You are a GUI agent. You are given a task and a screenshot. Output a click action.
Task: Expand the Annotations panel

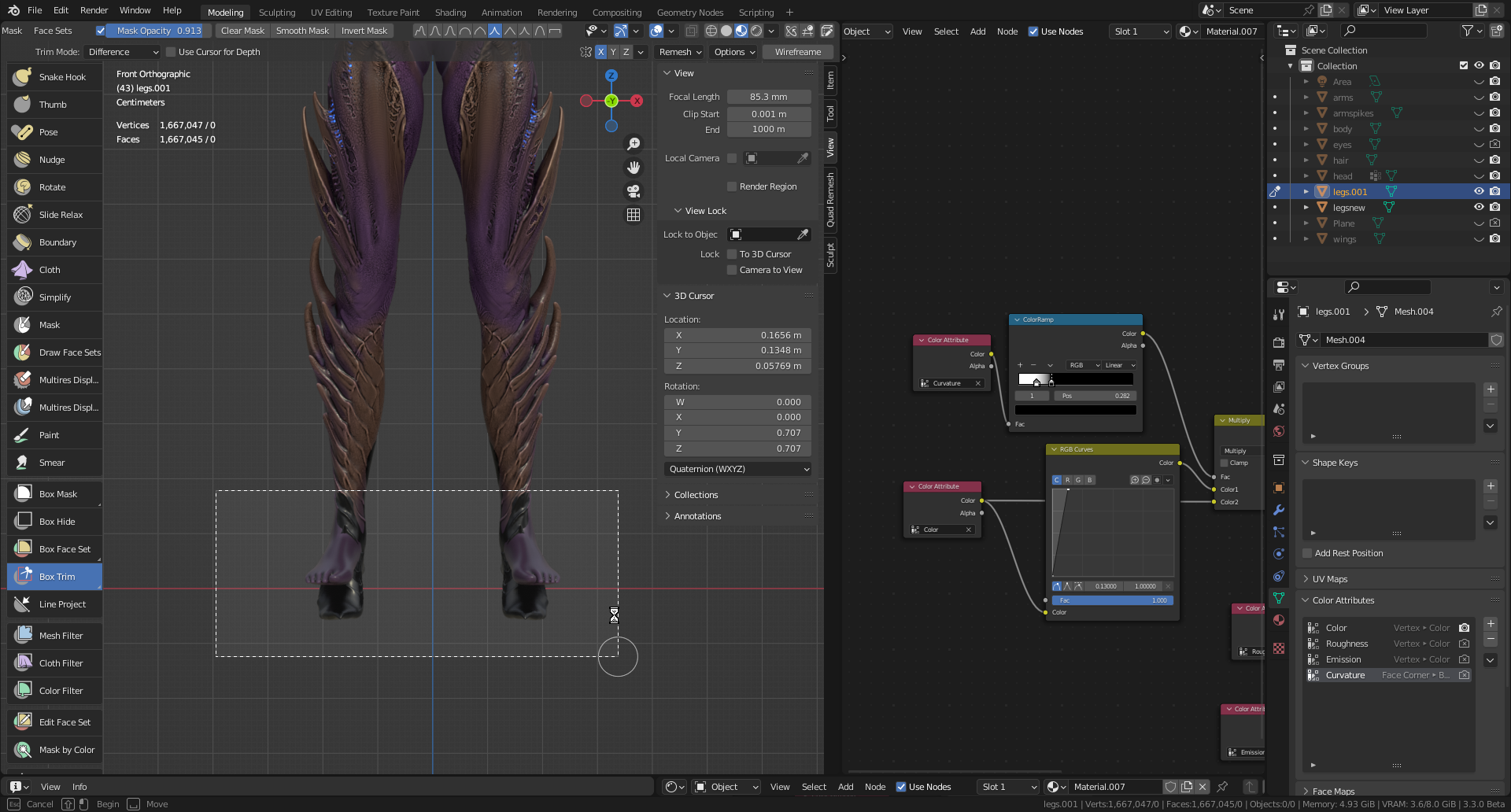pyautogui.click(x=697, y=516)
